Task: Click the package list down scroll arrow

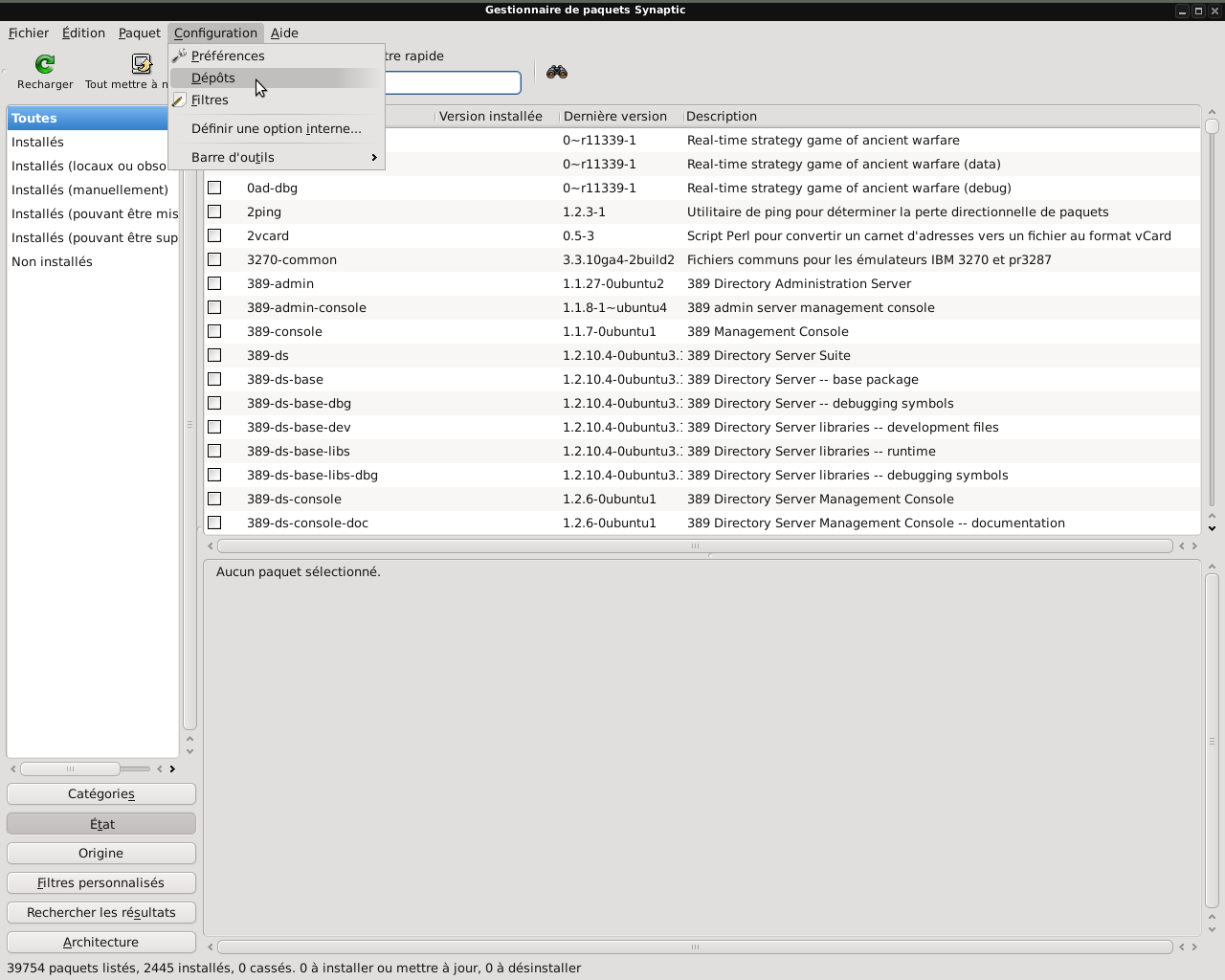Action: (1212, 528)
